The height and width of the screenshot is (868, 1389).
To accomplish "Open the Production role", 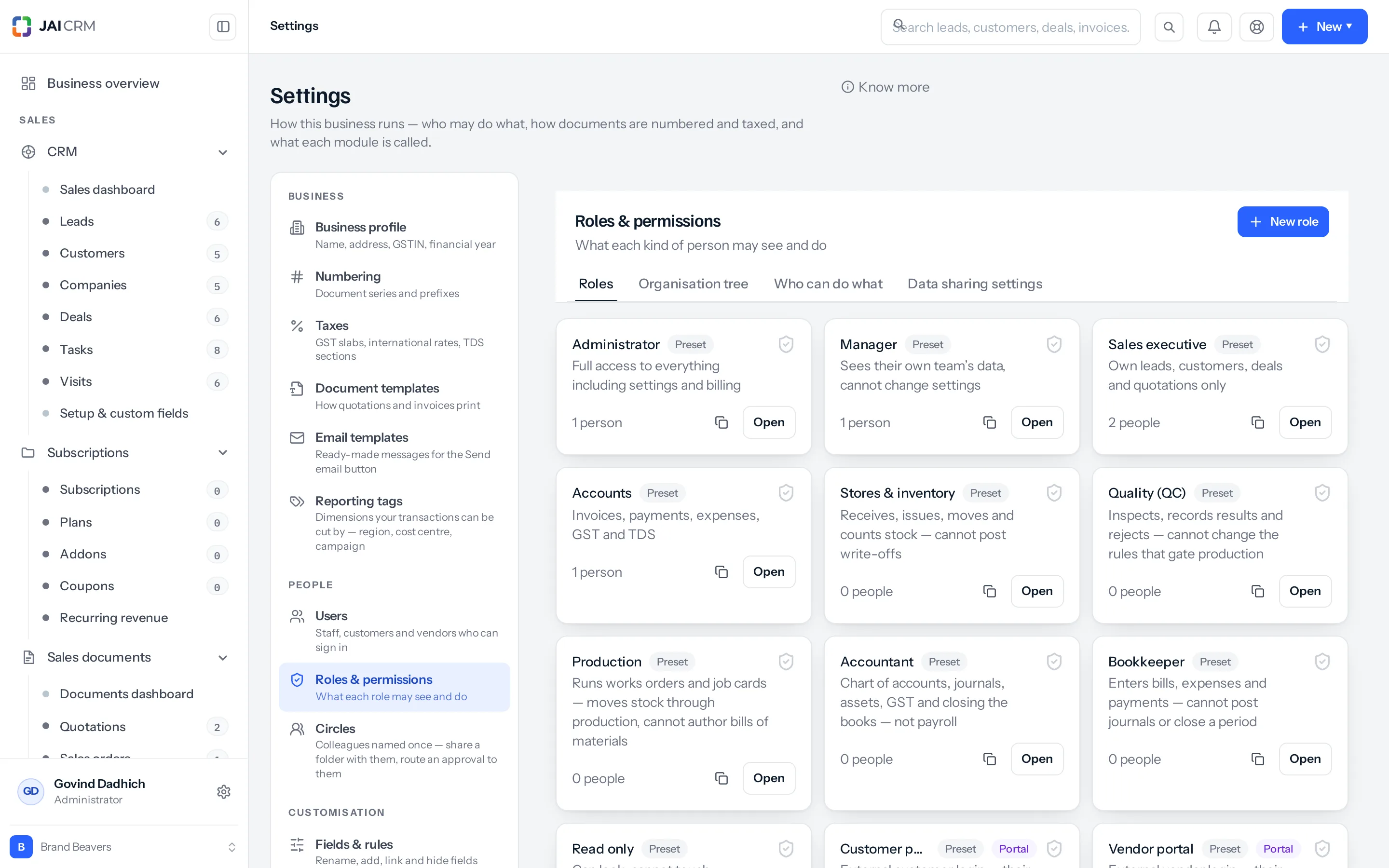I will pos(769,778).
